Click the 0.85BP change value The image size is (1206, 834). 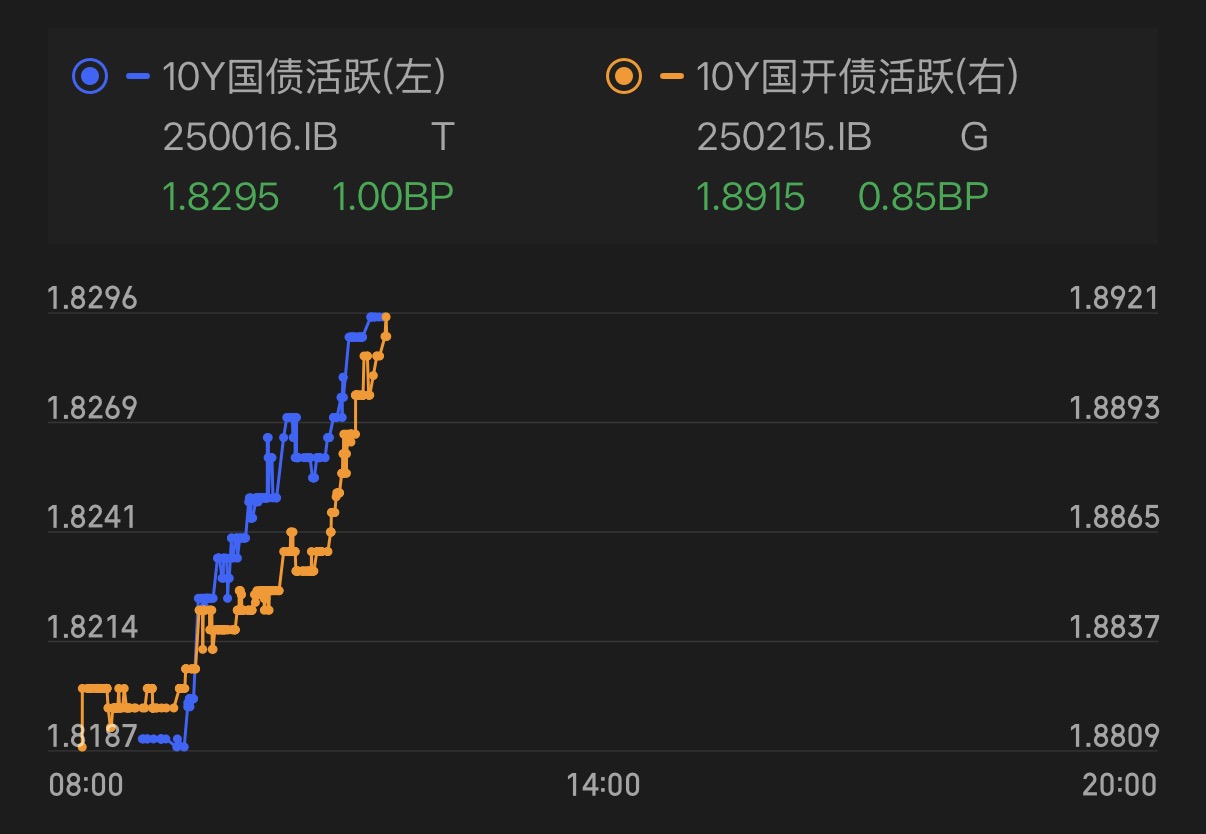pos(923,197)
